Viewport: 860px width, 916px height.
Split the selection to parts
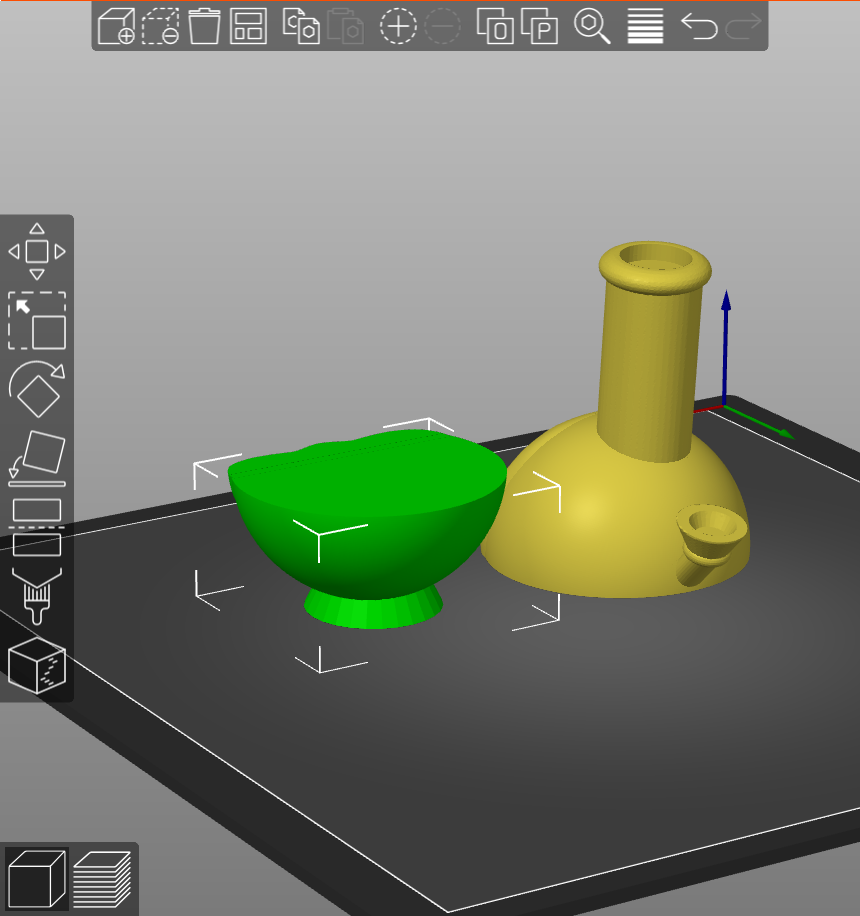click(539, 26)
